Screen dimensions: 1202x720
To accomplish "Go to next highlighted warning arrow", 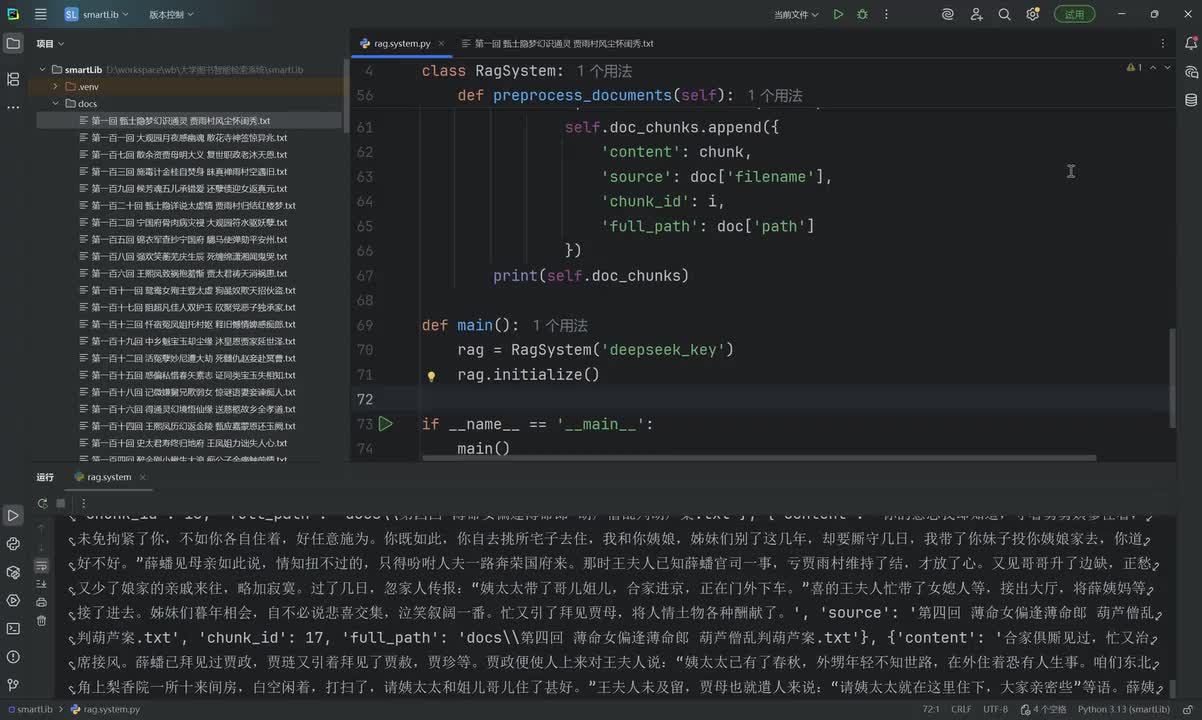I will click(x=1167, y=68).
